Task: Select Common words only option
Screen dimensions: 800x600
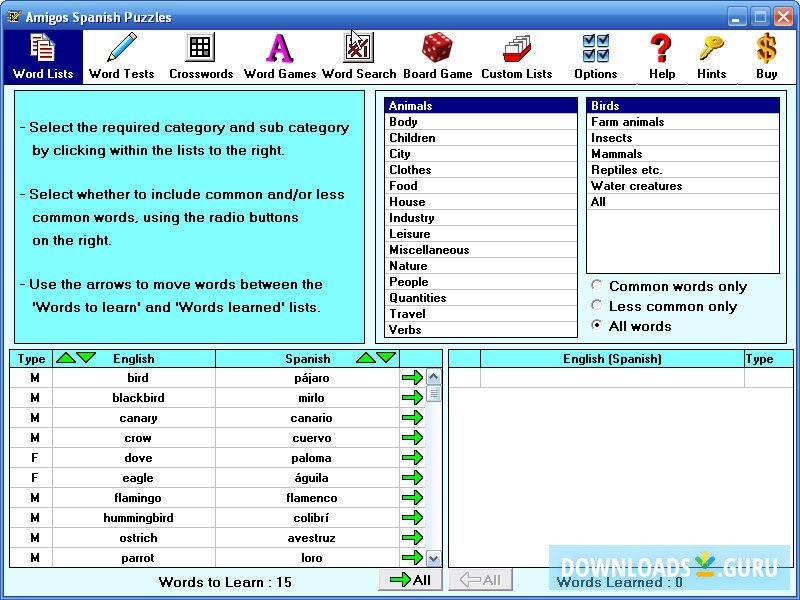Action: pos(596,285)
